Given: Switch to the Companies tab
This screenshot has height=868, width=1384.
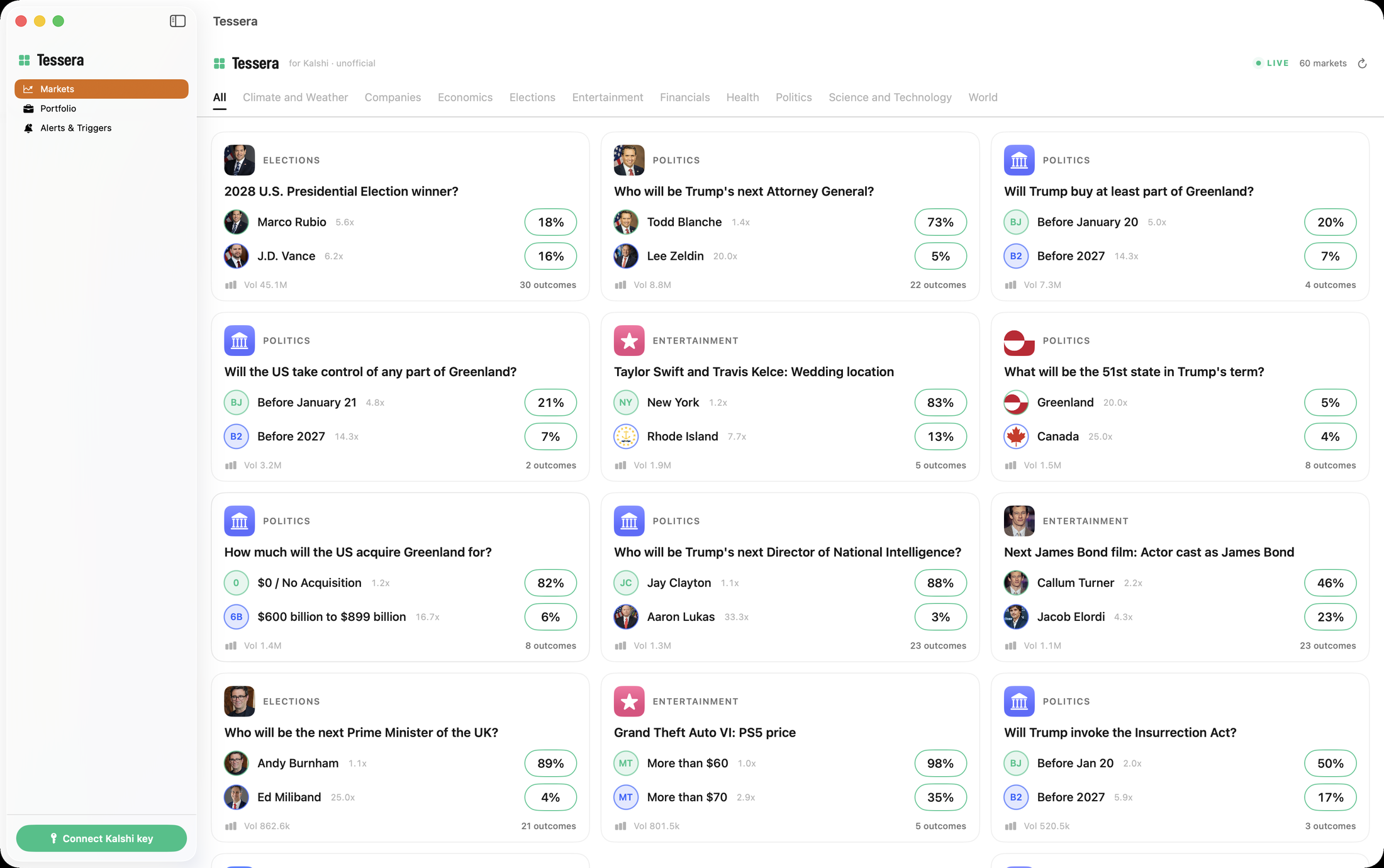Looking at the screenshot, I should (x=393, y=97).
